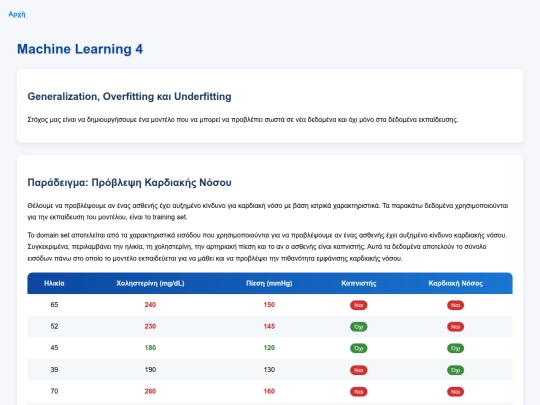Click the red heart disease badge in the age 52 row
The width and height of the screenshot is (540, 405).
pyautogui.click(x=455, y=327)
